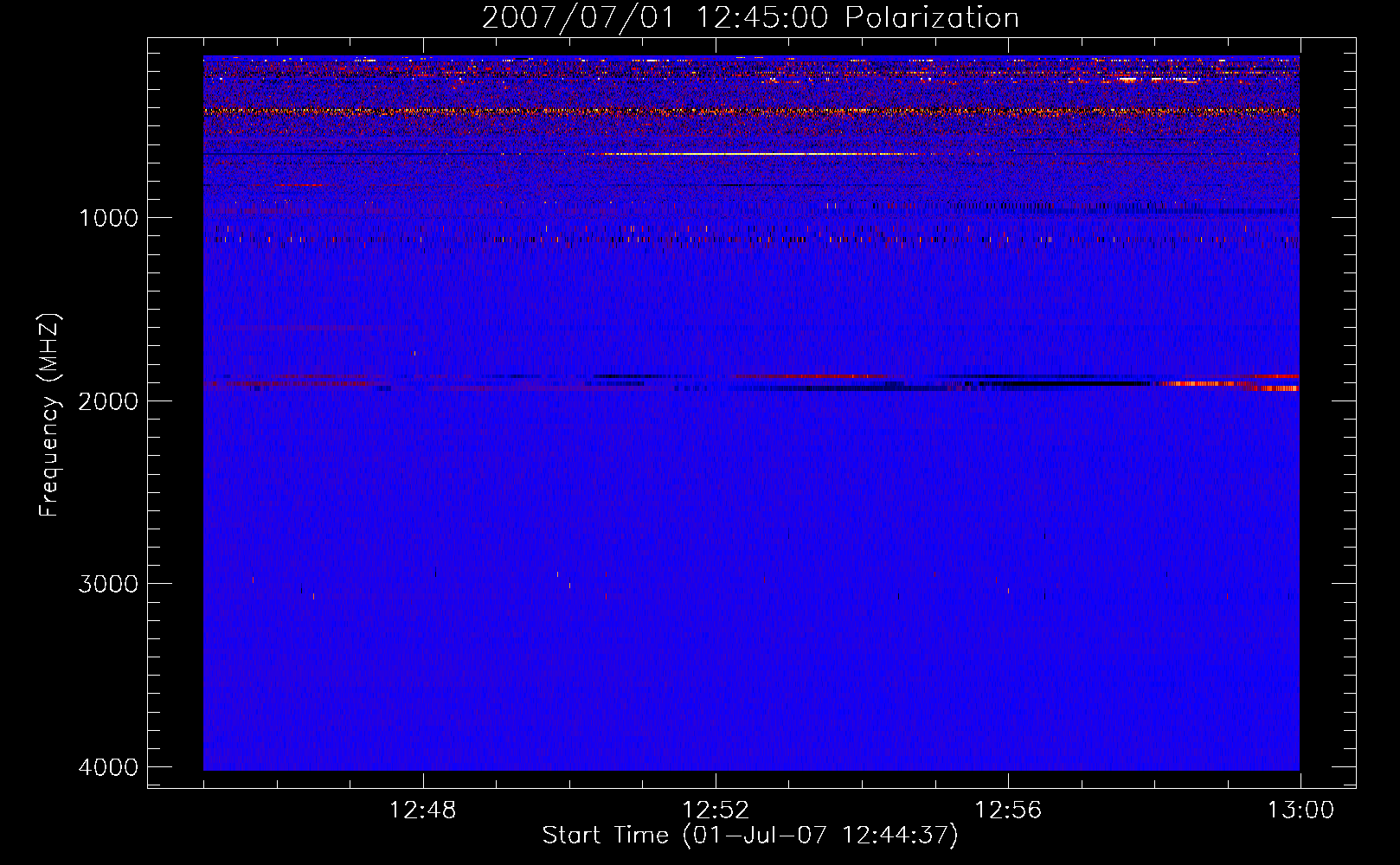Select the 'Start Time (01-Jul-07 12:44:37)' axis label
The width and height of the screenshot is (1400, 865).
750,836
